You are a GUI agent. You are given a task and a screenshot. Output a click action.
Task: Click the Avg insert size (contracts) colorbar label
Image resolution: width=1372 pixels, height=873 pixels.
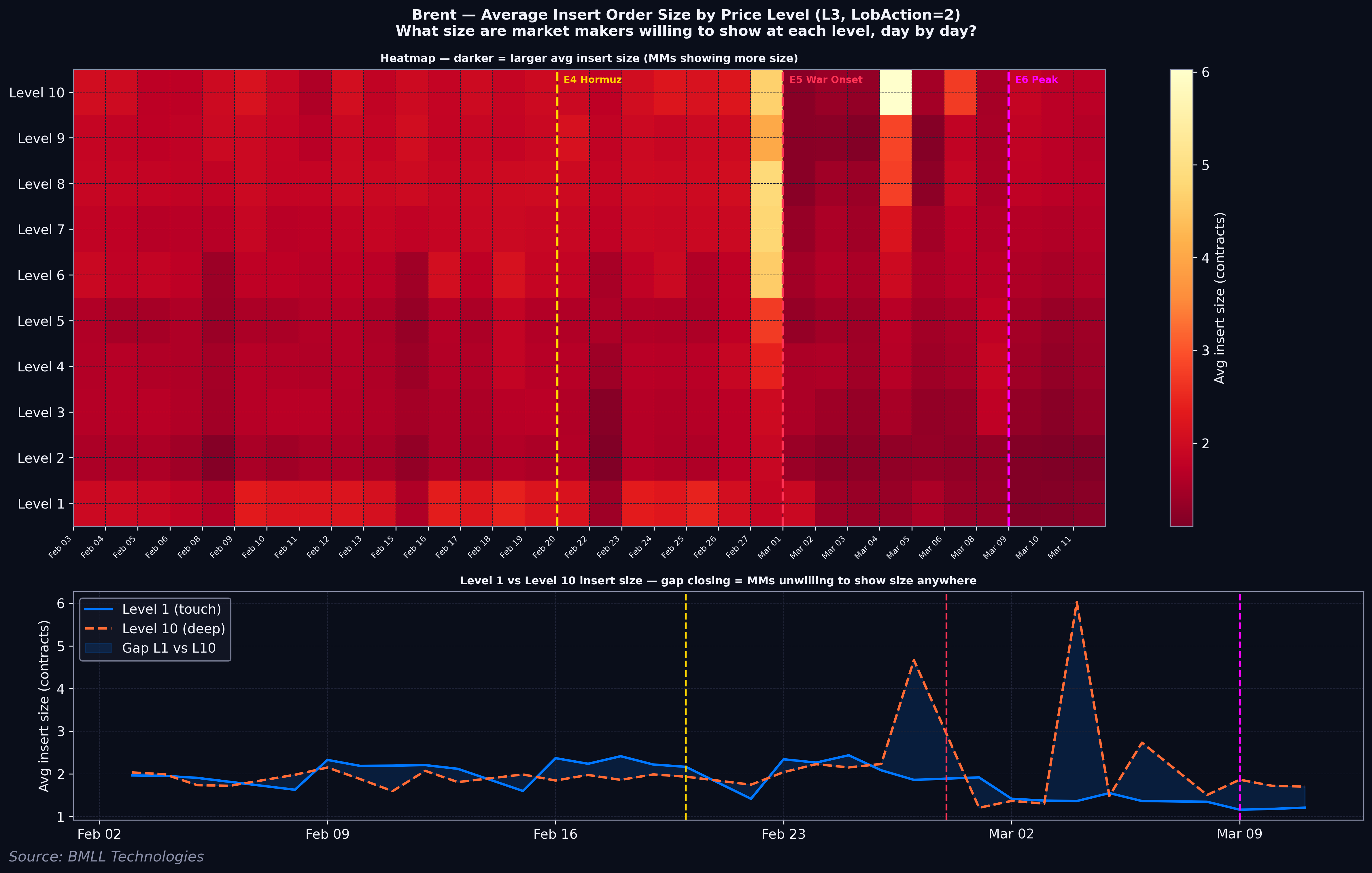coord(1219,298)
